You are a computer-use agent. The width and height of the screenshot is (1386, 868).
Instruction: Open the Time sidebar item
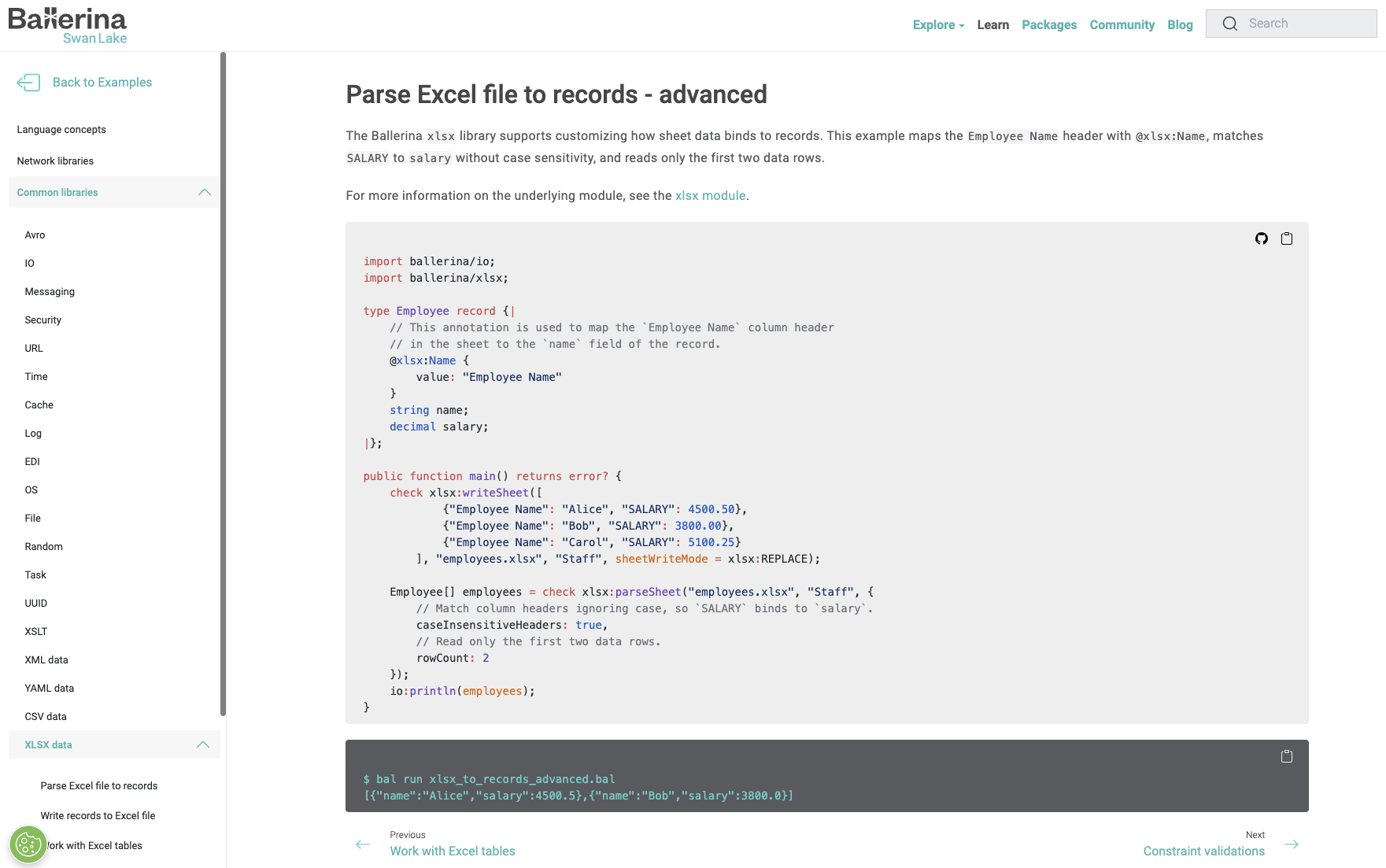[36, 376]
